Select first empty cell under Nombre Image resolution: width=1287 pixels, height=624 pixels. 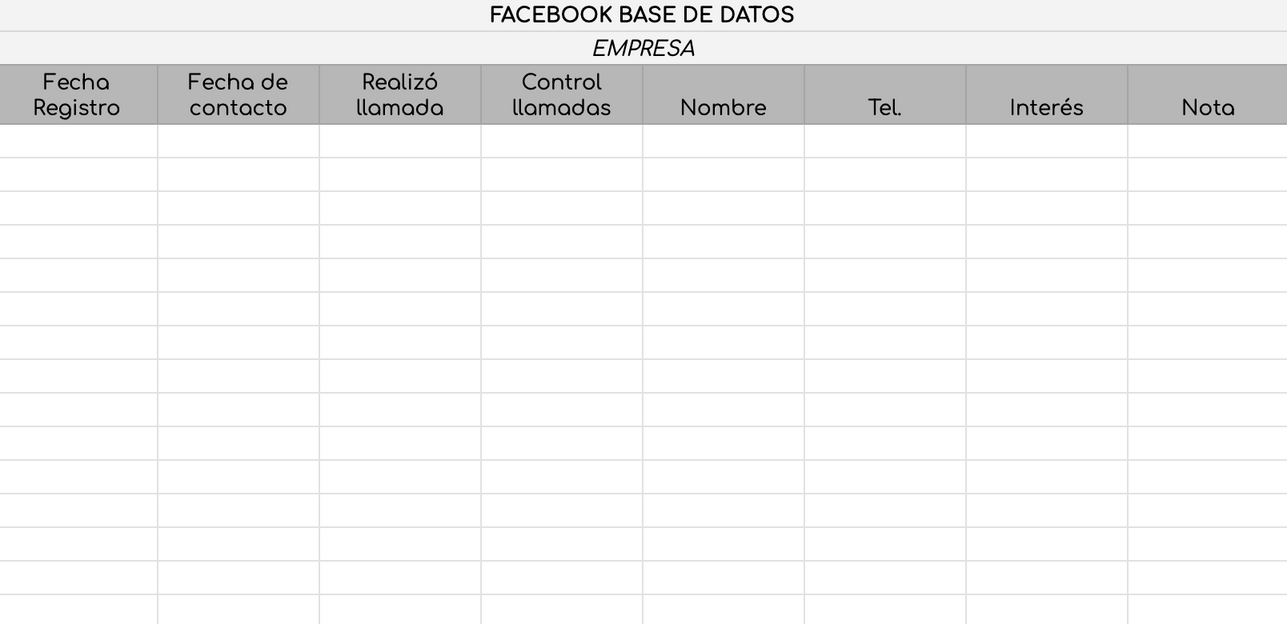pos(723,141)
